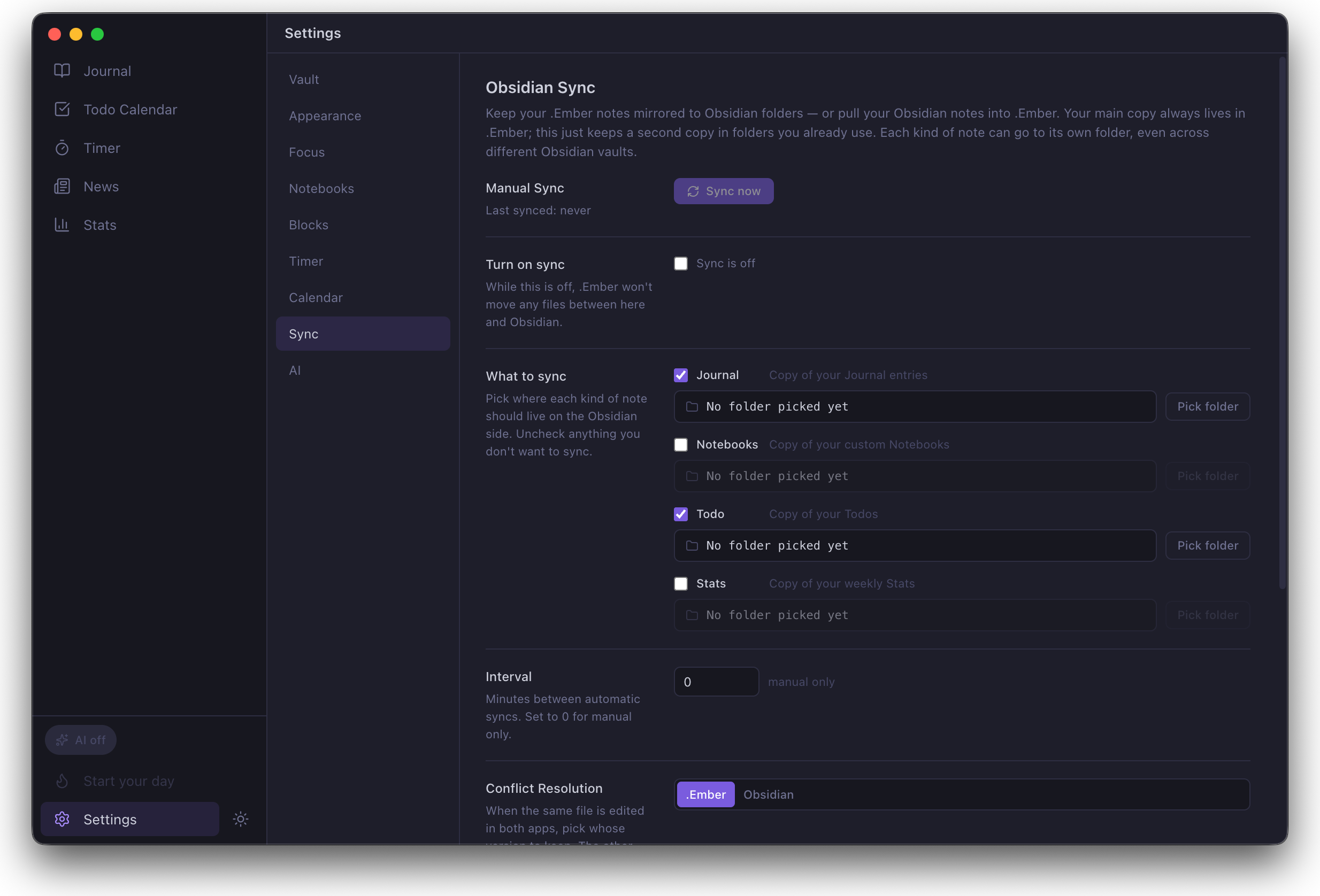Click the Conflict Resolution label
This screenshot has width=1320, height=896.
tap(543, 788)
